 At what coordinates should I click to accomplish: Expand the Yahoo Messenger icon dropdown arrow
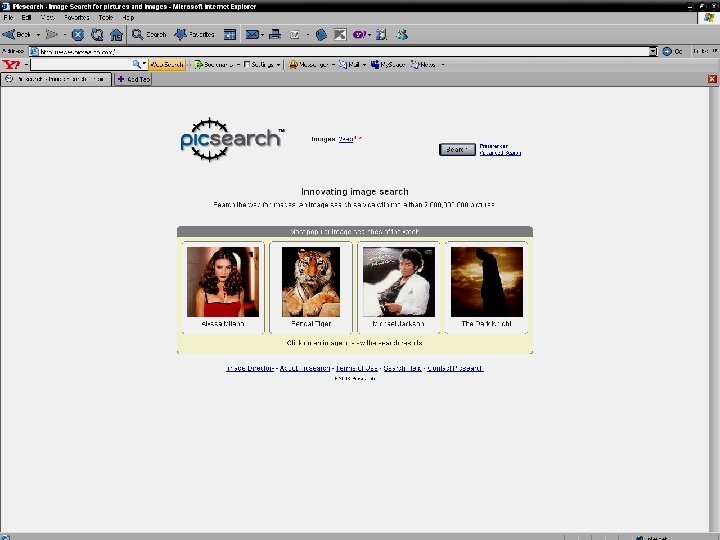tap(369, 34)
